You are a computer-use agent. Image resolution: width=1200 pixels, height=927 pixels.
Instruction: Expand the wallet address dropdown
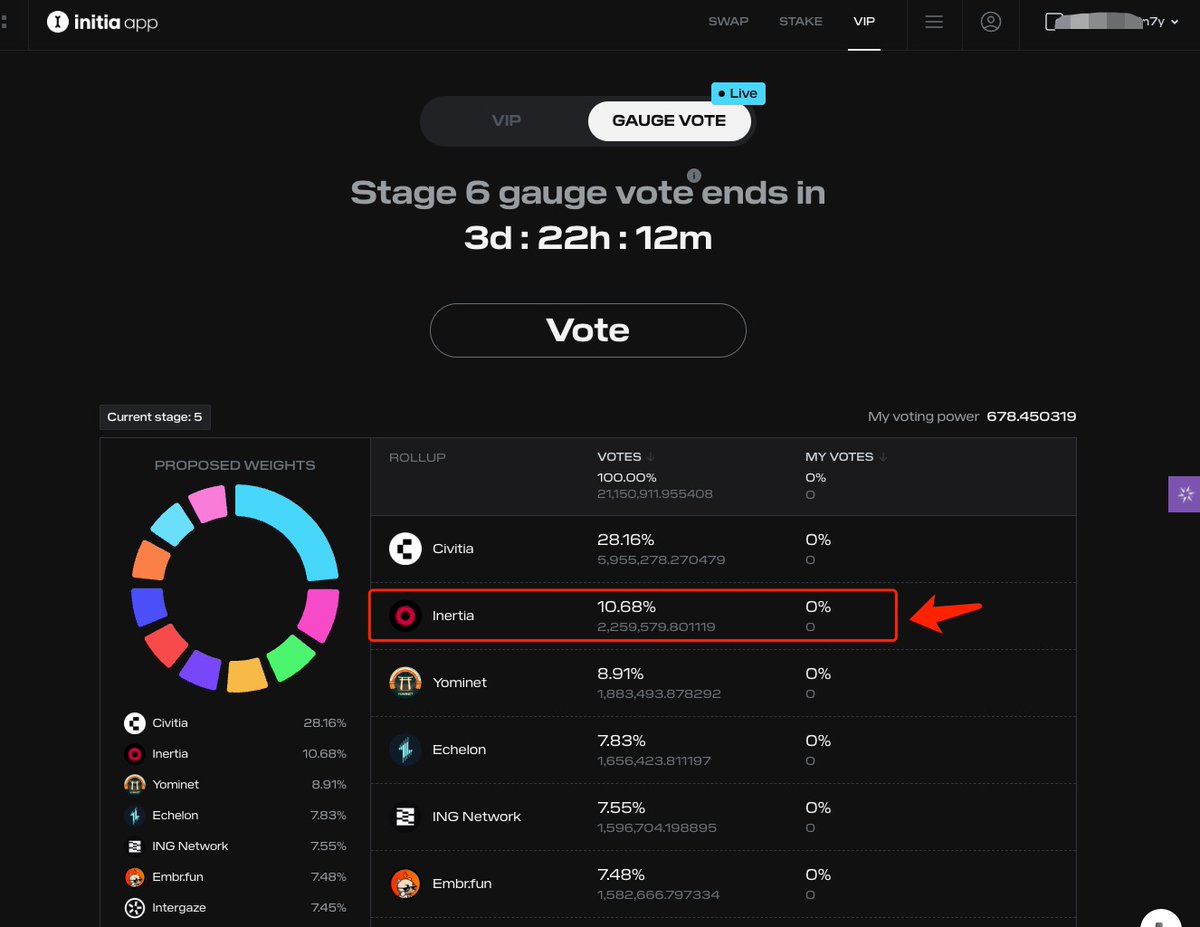1105,22
